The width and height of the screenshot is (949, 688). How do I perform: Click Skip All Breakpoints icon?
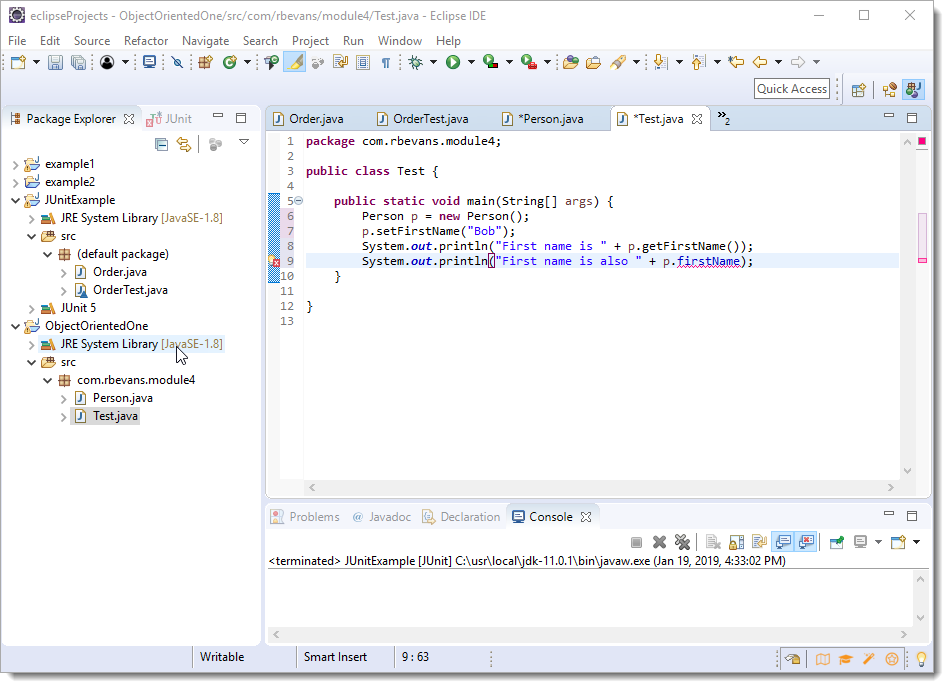coord(177,62)
